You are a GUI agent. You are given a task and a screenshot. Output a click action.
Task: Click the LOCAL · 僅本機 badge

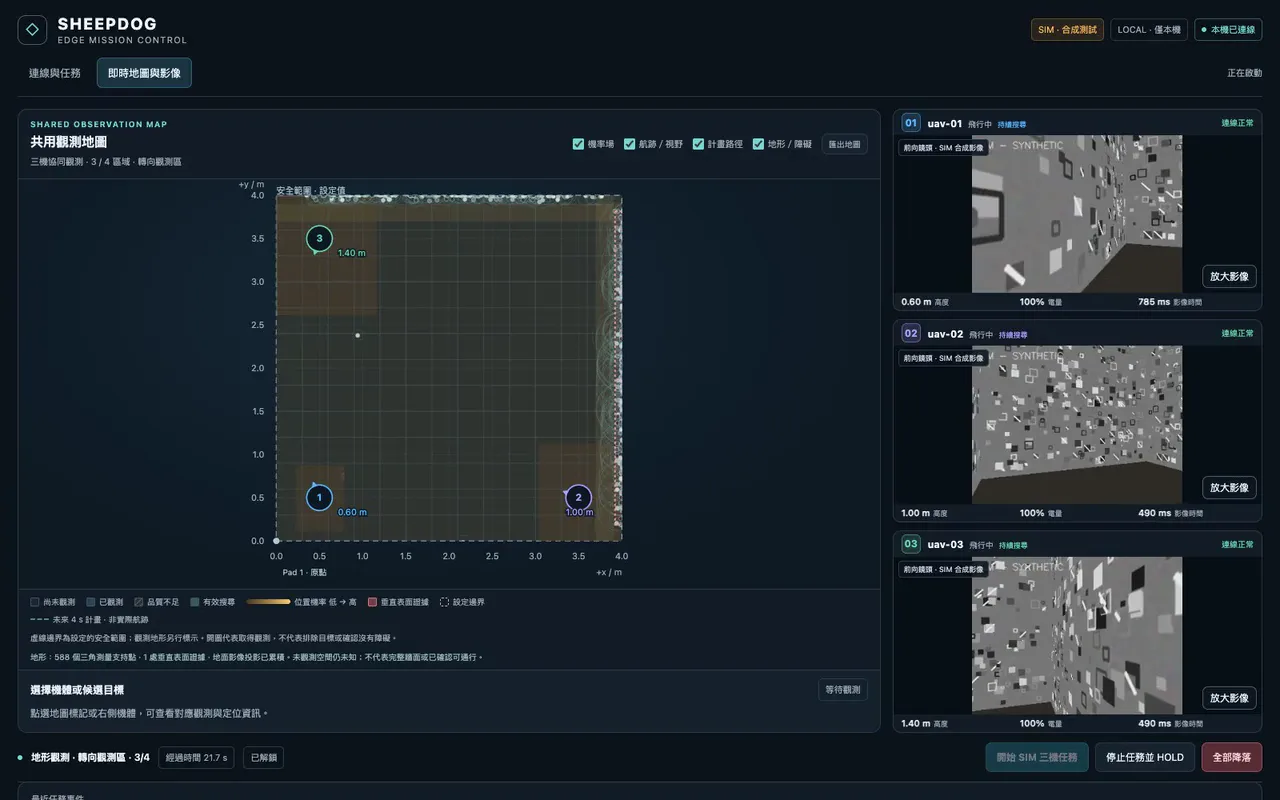tap(1149, 30)
